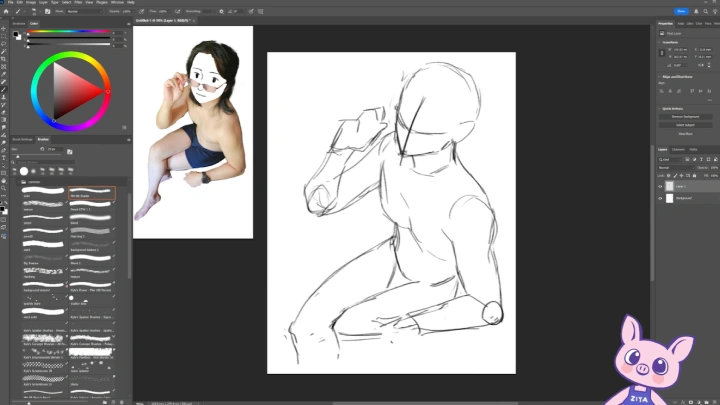Click the Lock position icon in Layers

(x=681, y=175)
